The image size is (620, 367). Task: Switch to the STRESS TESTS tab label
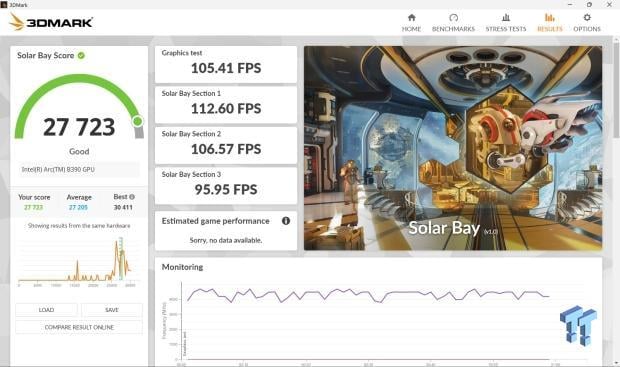(x=506, y=29)
